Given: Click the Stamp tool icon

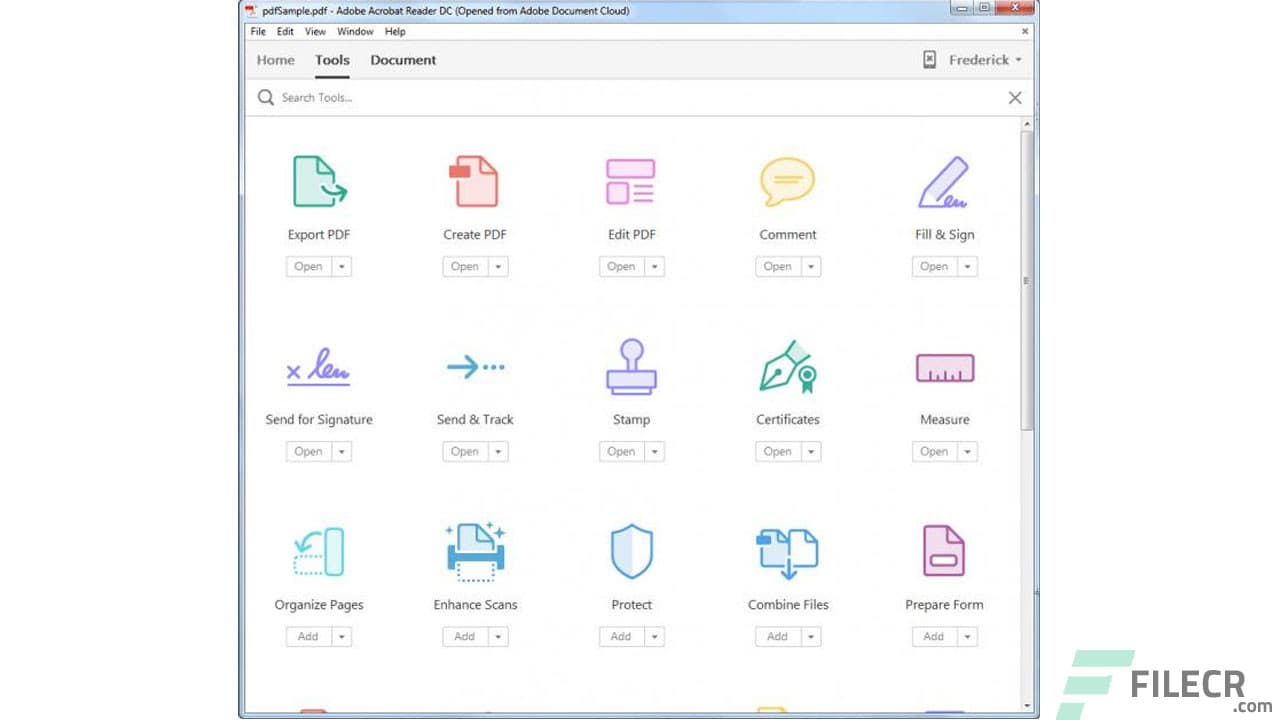Looking at the screenshot, I should [x=631, y=366].
